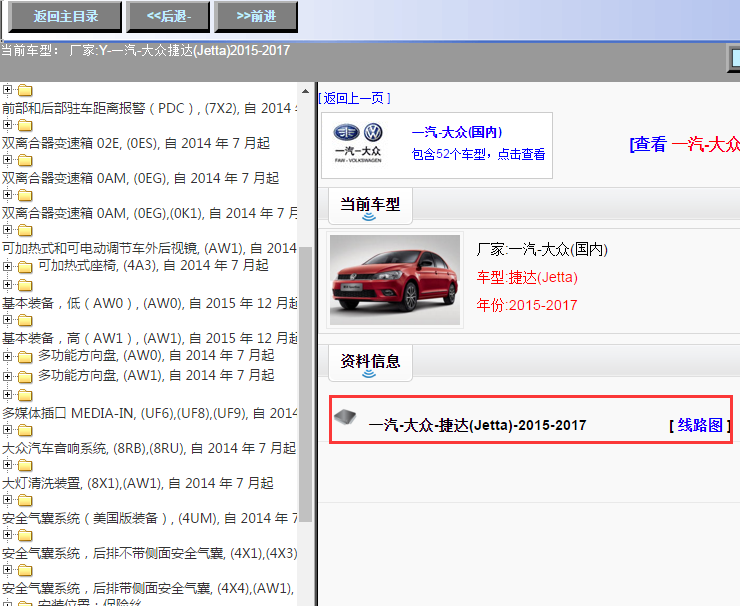The width and height of the screenshot is (740, 606).
Task: Click folder icon of 多媒体插口 MEDIA-IN
Action: (x=25, y=395)
